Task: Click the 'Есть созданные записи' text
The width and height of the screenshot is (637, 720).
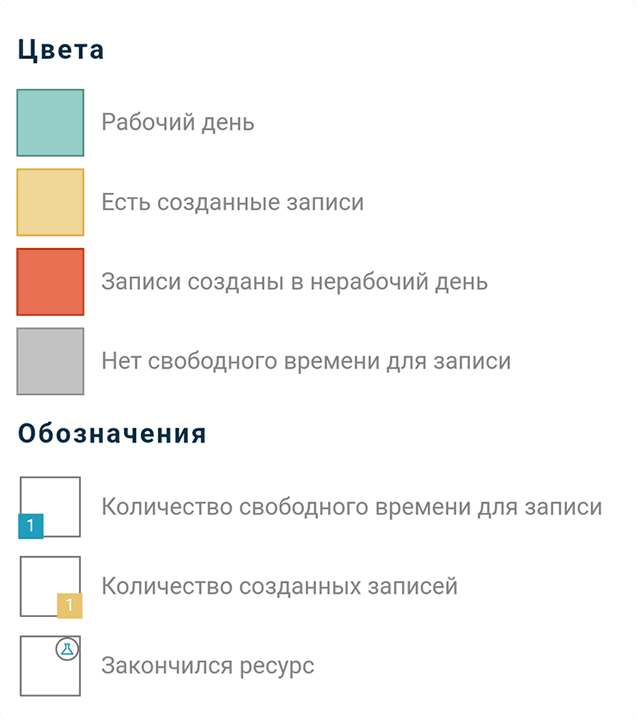Action: 232,203
